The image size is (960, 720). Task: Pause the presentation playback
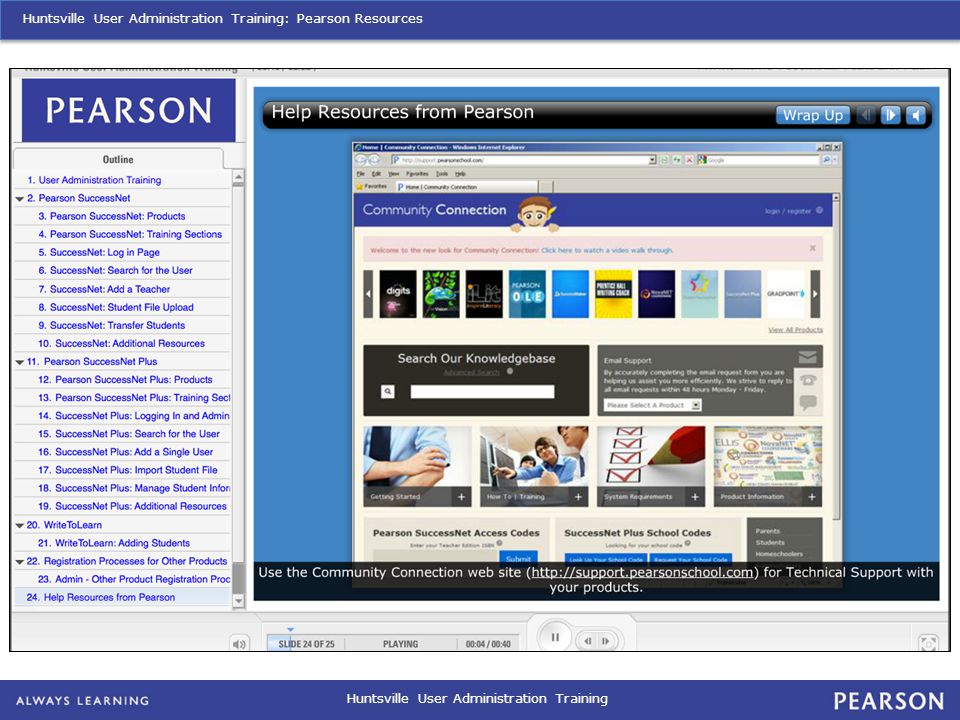tap(555, 637)
